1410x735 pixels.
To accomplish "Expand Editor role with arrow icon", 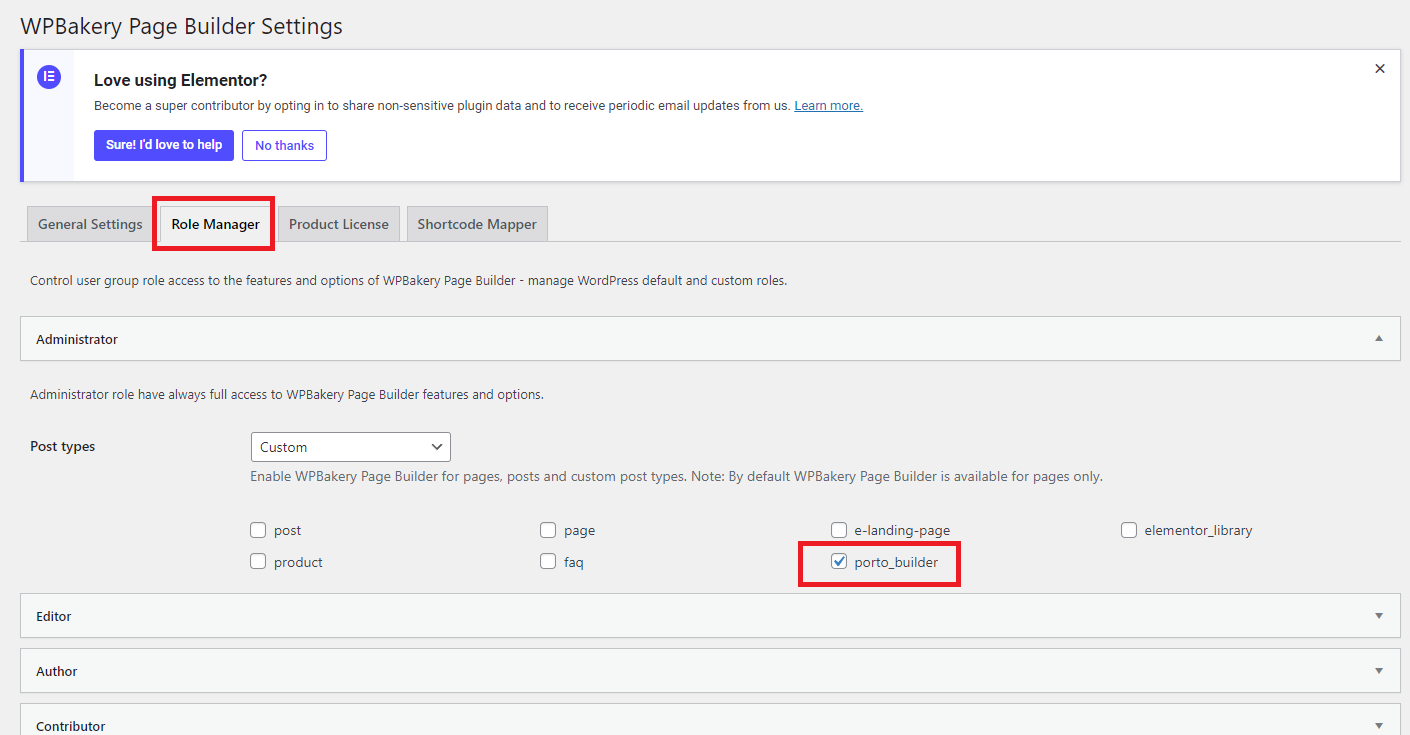I will click(1379, 616).
